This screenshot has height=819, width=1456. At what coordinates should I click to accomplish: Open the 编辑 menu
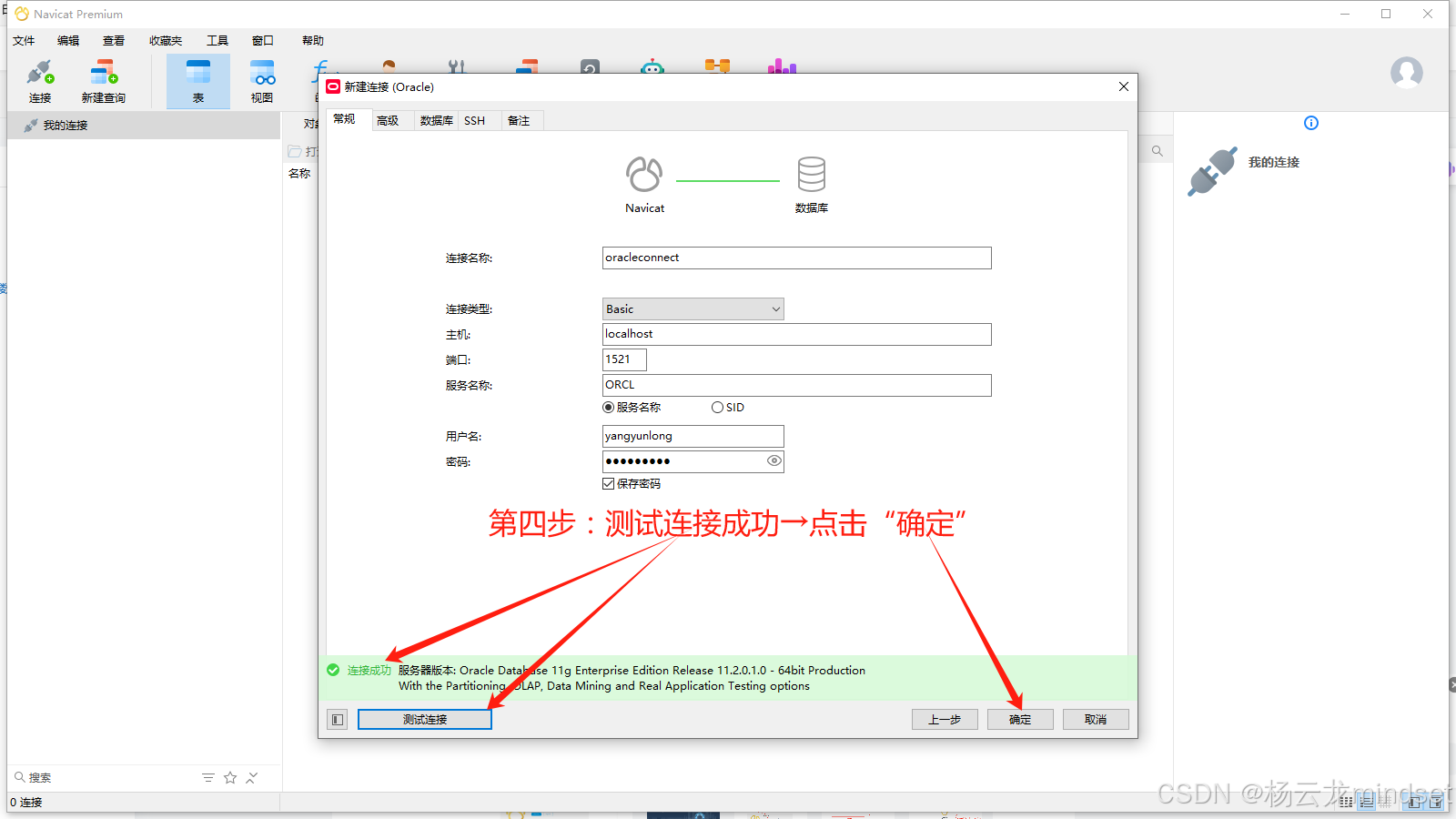click(68, 41)
